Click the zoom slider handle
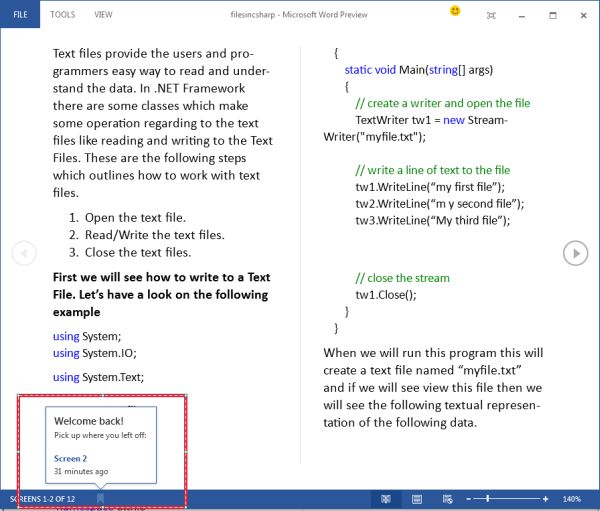Viewport: 600px width, 511px height. (488, 498)
